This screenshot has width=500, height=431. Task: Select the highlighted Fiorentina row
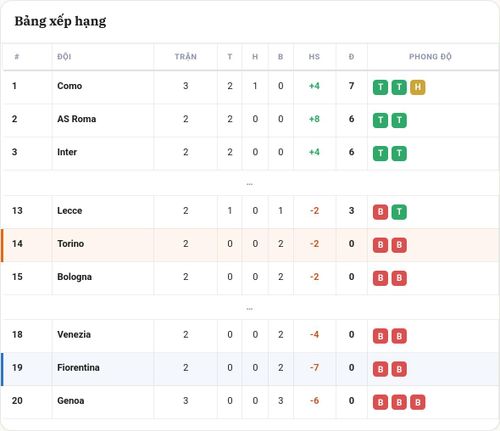coord(250,369)
